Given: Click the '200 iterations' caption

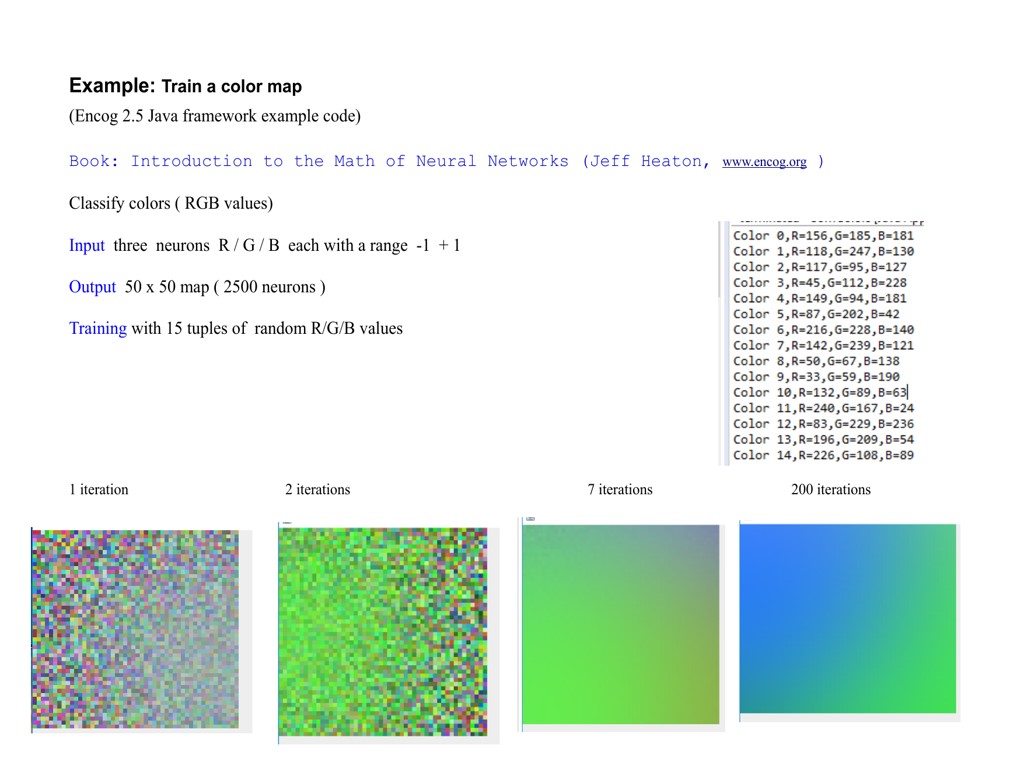Looking at the screenshot, I should point(830,490).
